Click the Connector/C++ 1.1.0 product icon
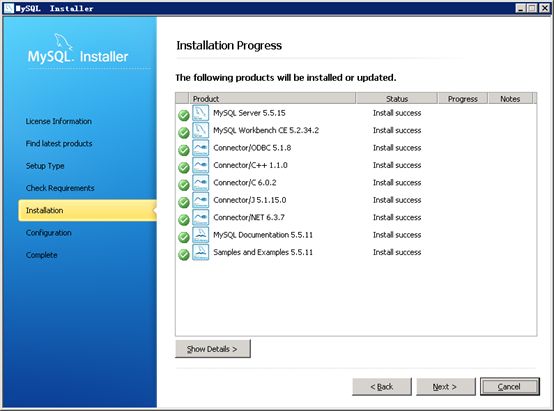554x411 pixels. coord(200,165)
